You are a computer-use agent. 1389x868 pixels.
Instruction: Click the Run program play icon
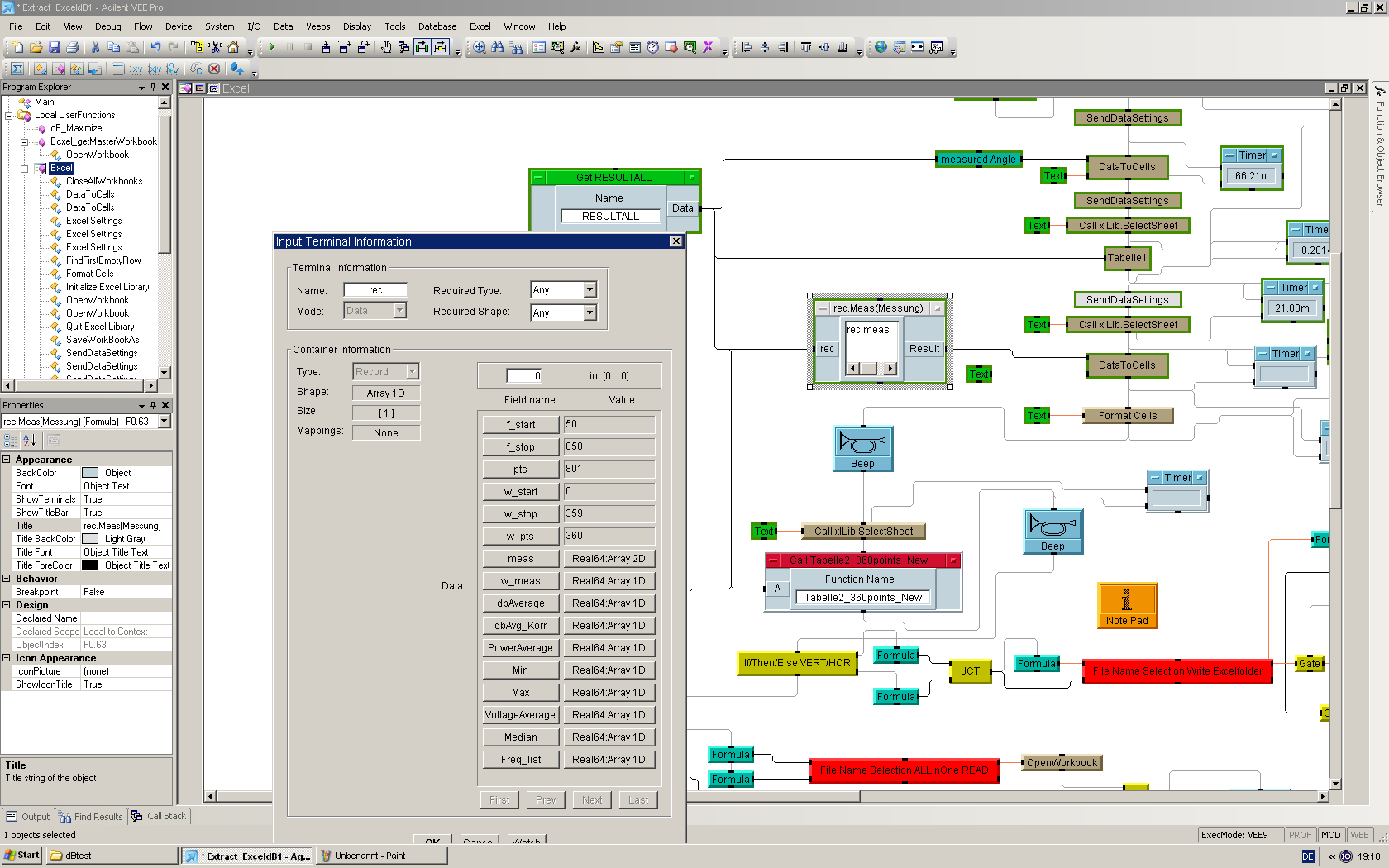(x=271, y=47)
